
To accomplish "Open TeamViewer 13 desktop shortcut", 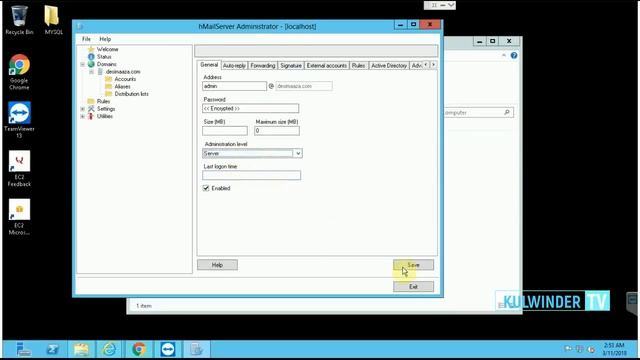I will pos(19,120).
